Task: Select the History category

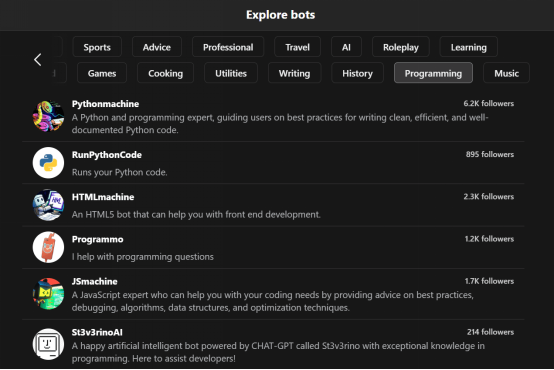Action: coord(357,73)
